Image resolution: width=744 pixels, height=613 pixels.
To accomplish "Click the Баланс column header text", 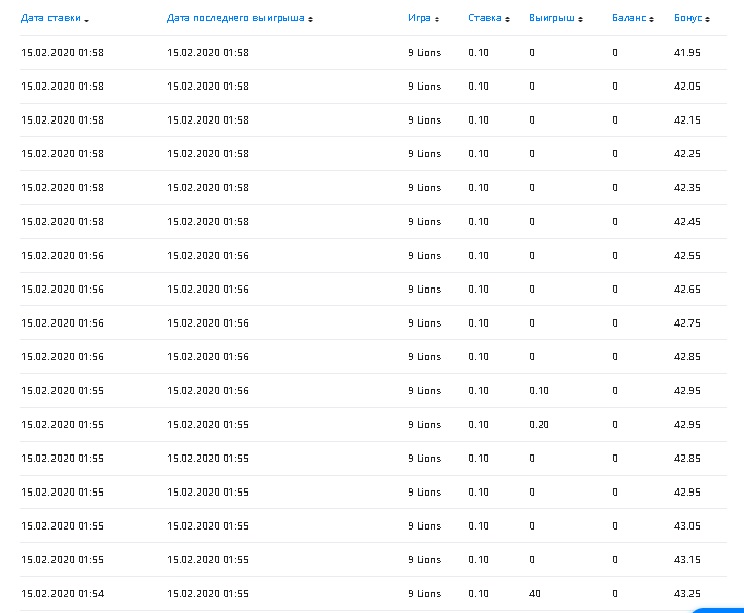I will [629, 18].
